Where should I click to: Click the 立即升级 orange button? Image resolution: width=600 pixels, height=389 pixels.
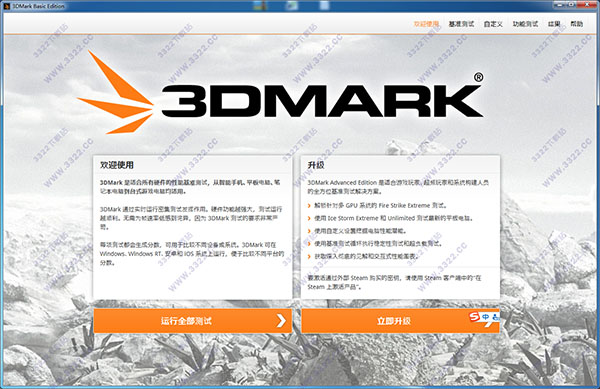pos(400,321)
